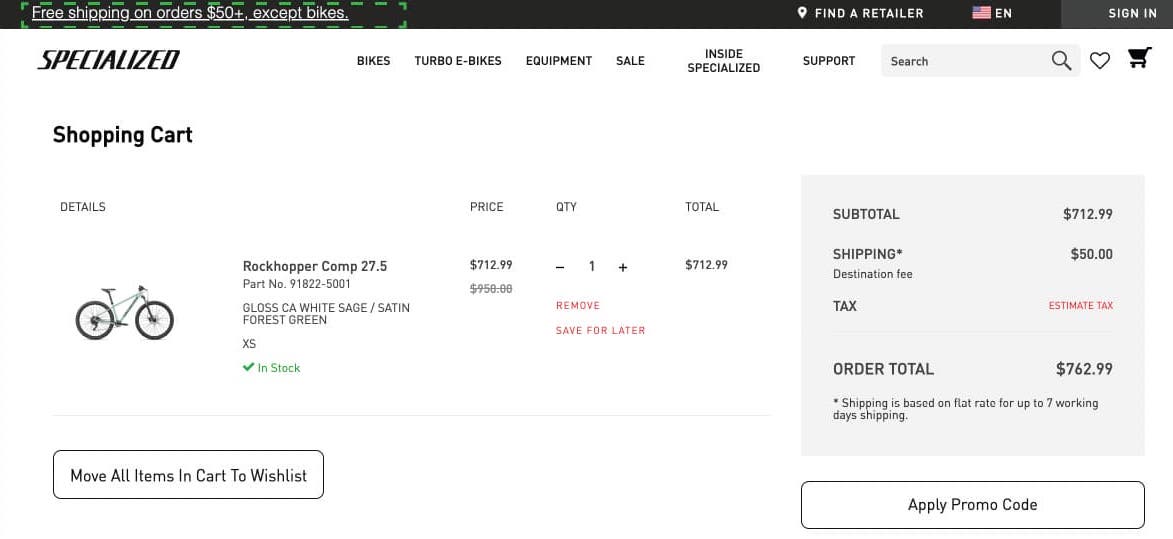Click the Specialized logo
The height and width of the screenshot is (539, 1173).
point(109,60)
